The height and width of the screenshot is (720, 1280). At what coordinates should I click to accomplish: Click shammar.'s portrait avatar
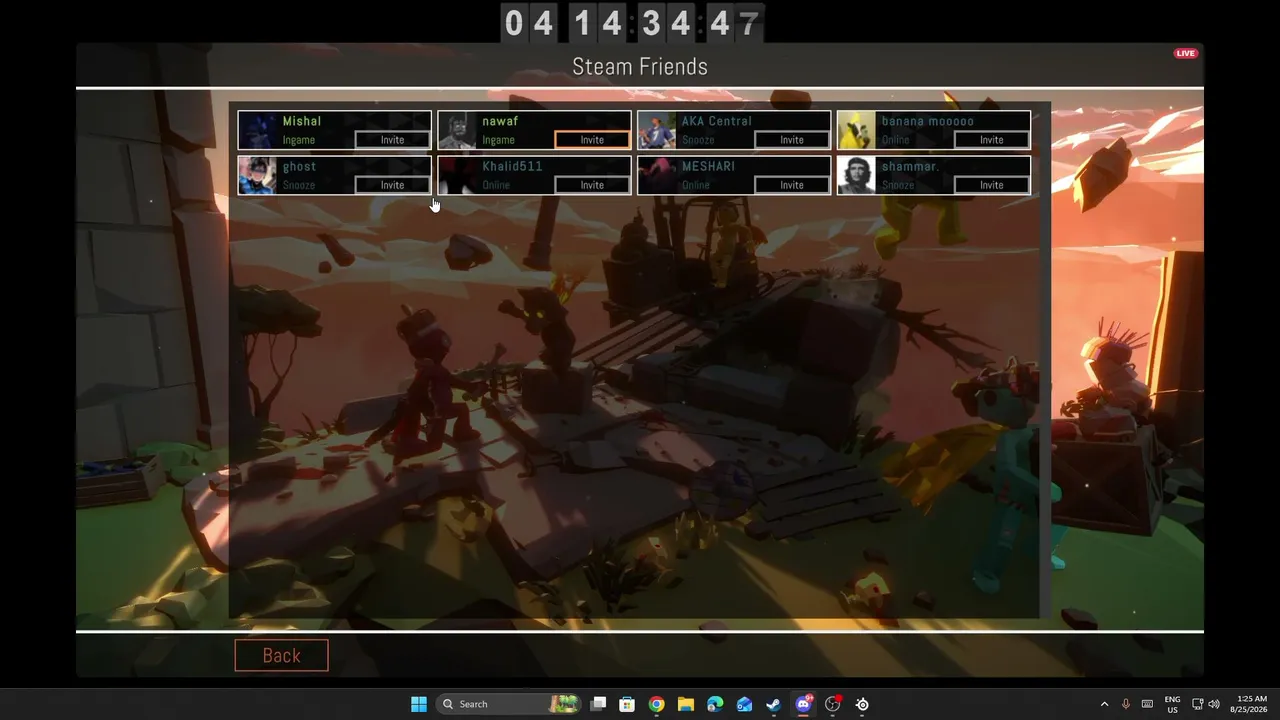[857, 175]
